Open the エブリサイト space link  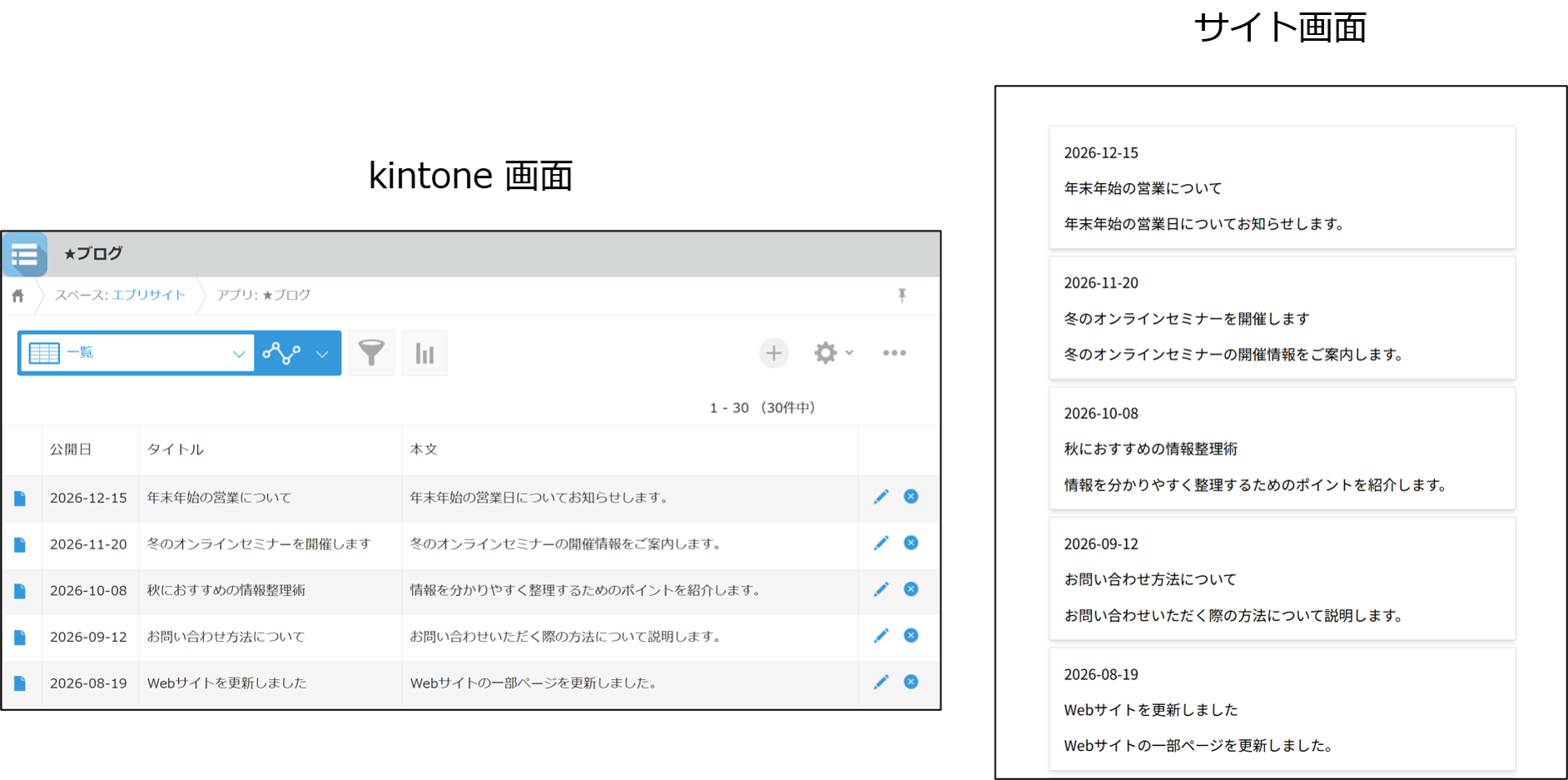tap(148, 295)
